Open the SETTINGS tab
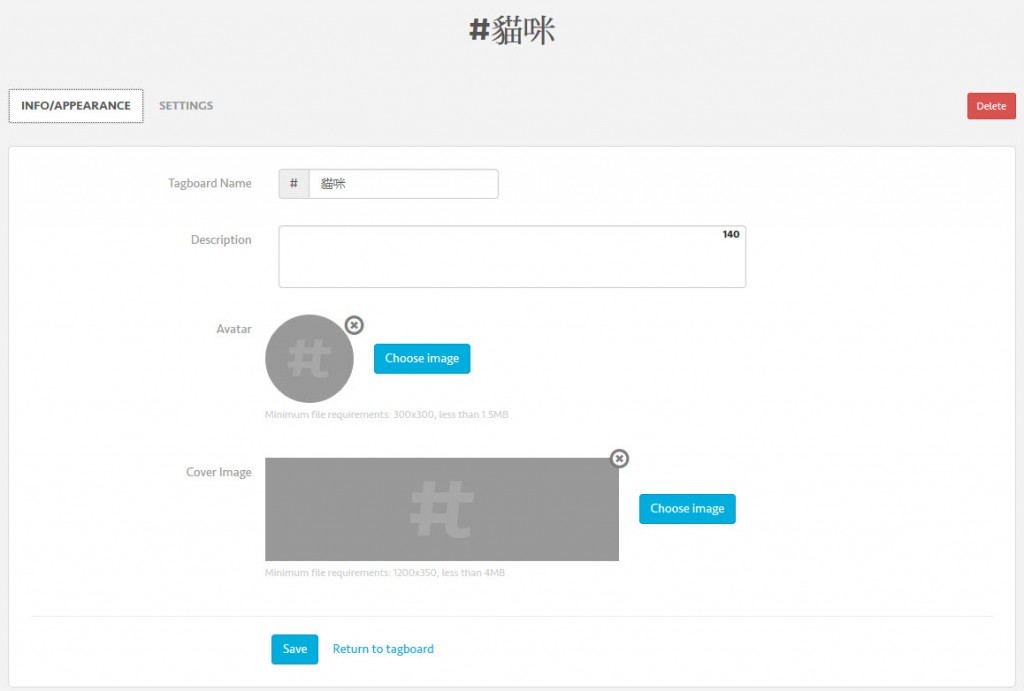Screen dimensions: 1024x691 coord(186,106)
